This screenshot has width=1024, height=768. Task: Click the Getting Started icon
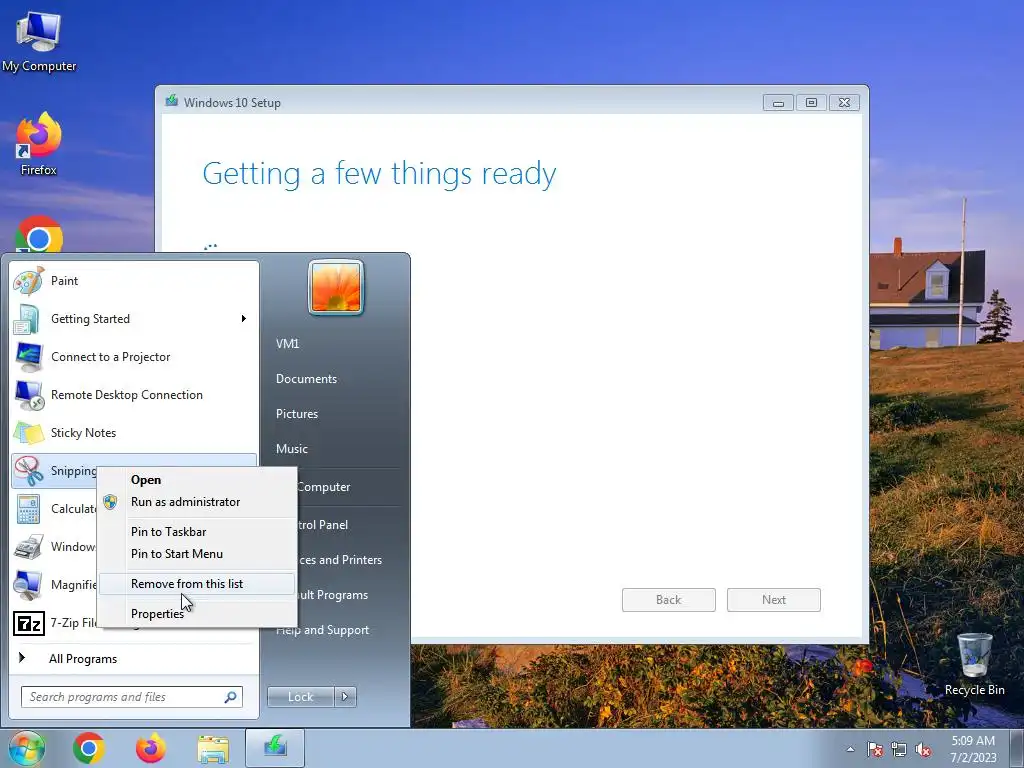click(x=29, y=319)
